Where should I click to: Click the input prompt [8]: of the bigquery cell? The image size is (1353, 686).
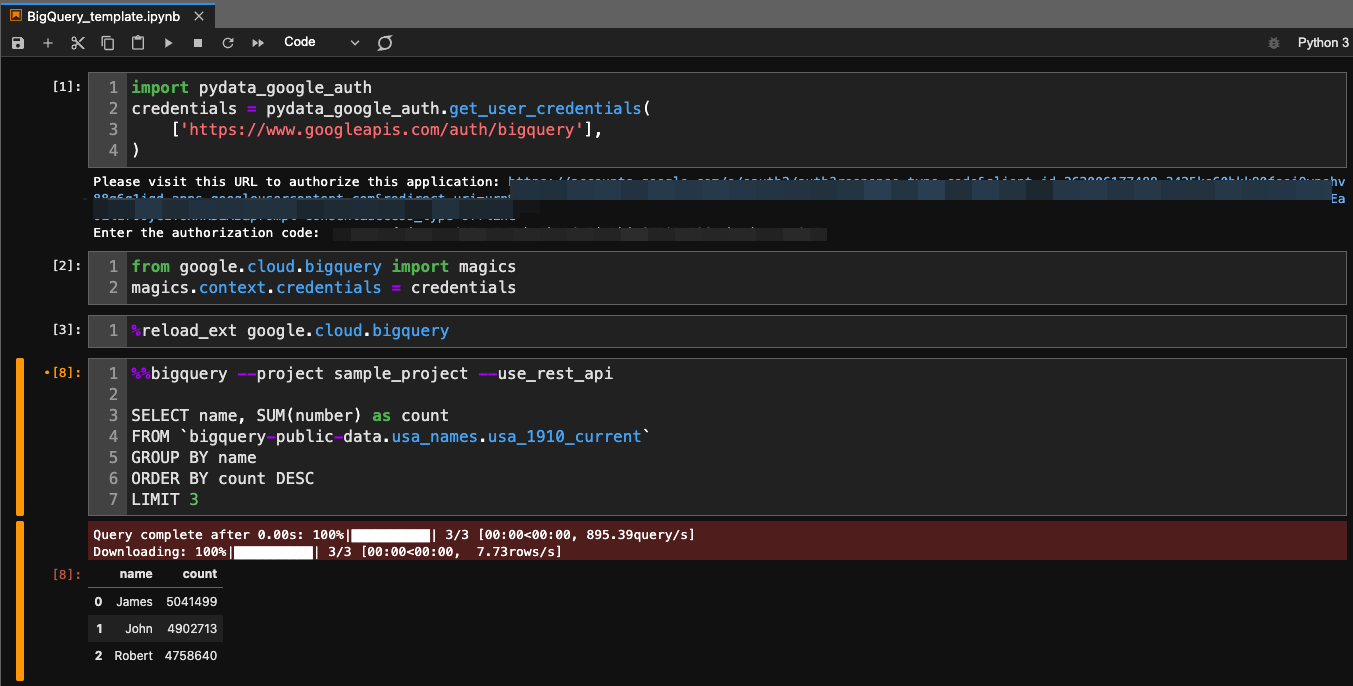(x=67, y=373)
